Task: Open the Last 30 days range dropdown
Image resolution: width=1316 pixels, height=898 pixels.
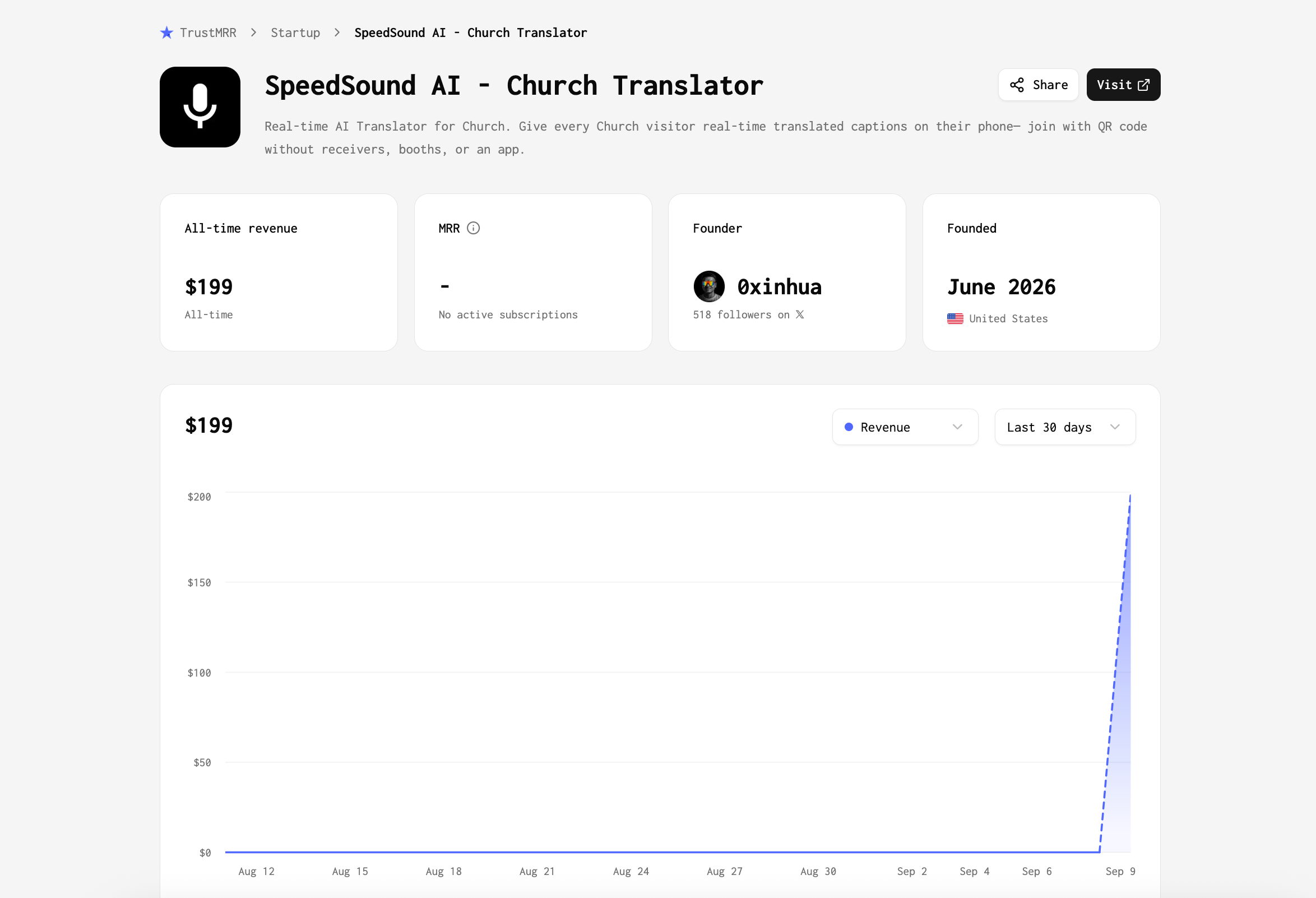Action: (x=1064, y=427)
